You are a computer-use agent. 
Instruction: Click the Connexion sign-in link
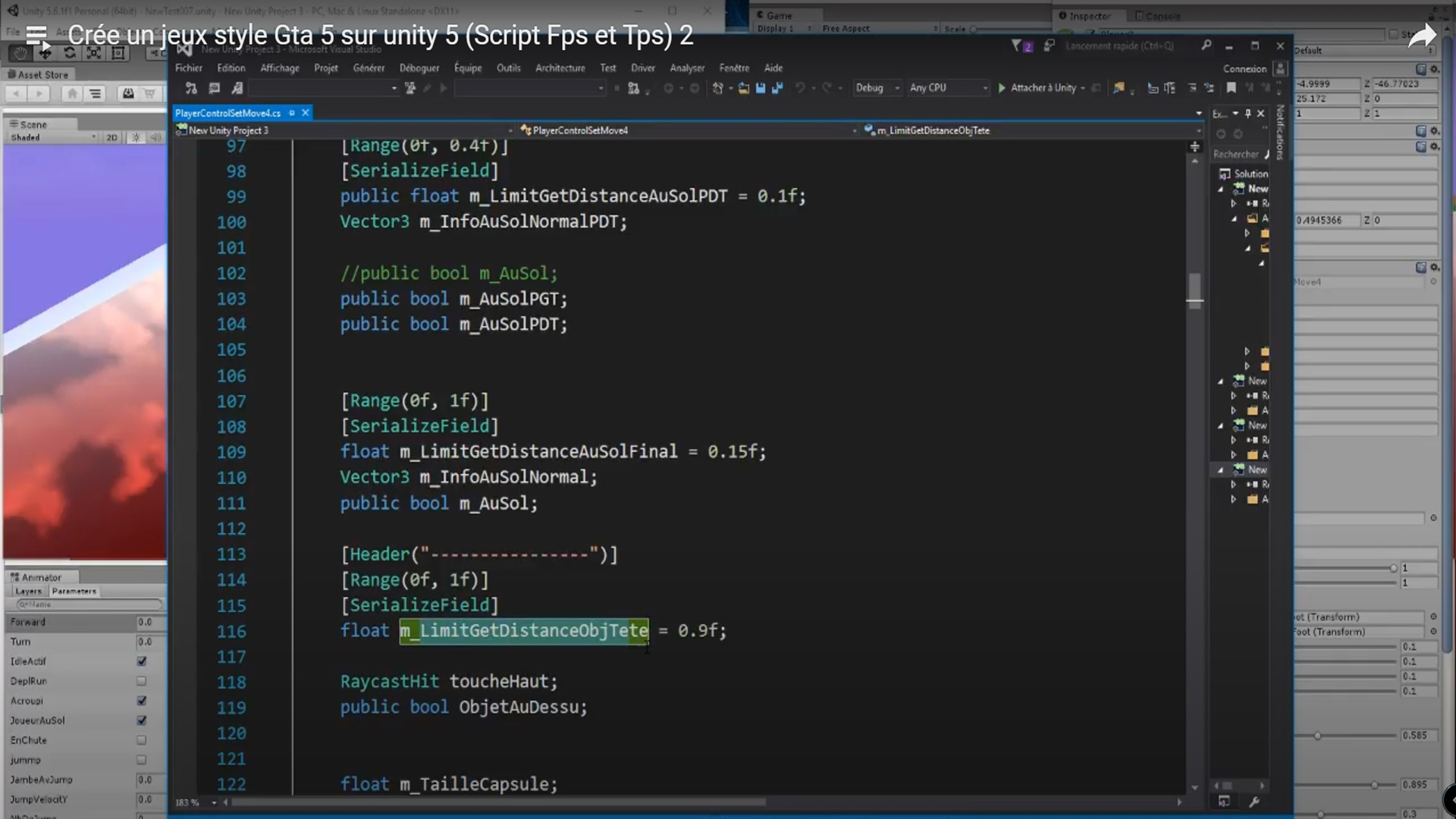click(x=1244, y=68)
